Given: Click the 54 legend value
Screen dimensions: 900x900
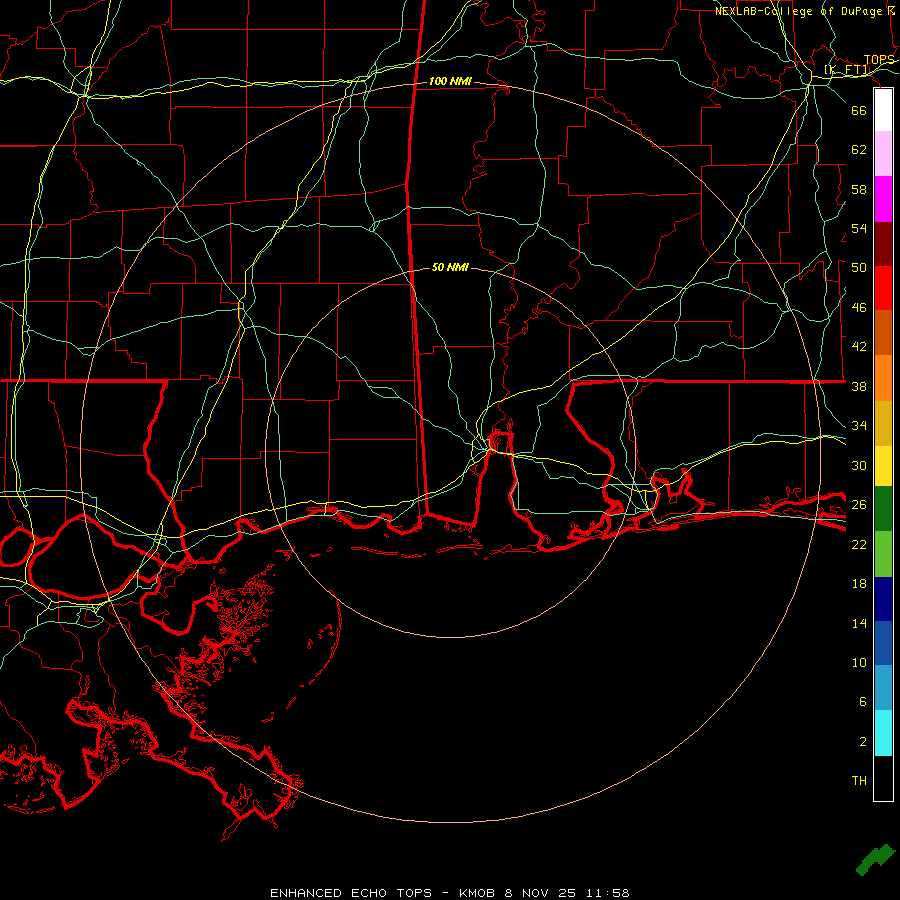Looking at the screenshot, I should click(859, 228).
